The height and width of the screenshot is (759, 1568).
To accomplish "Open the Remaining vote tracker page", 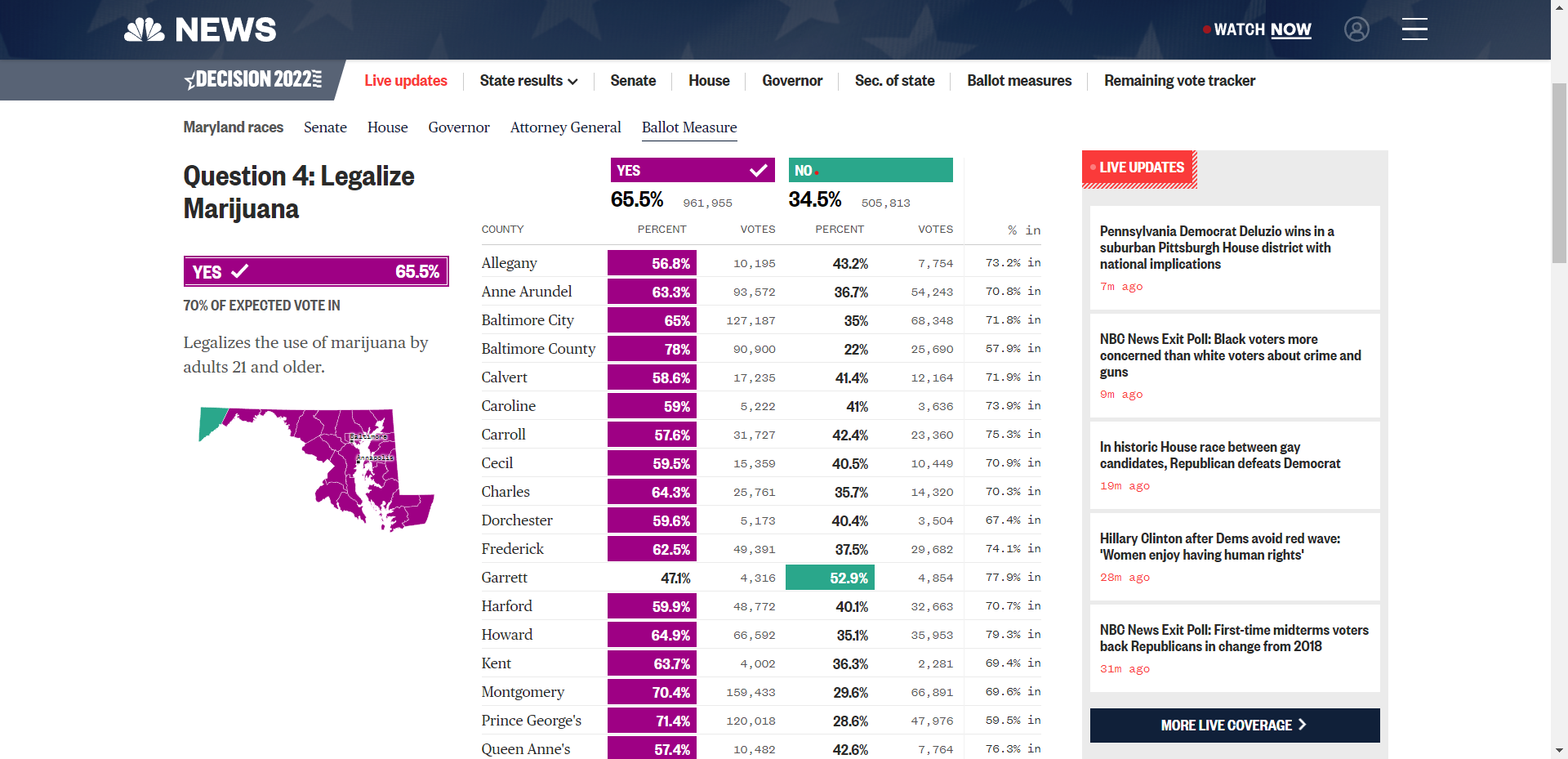I will [1179, 81].
